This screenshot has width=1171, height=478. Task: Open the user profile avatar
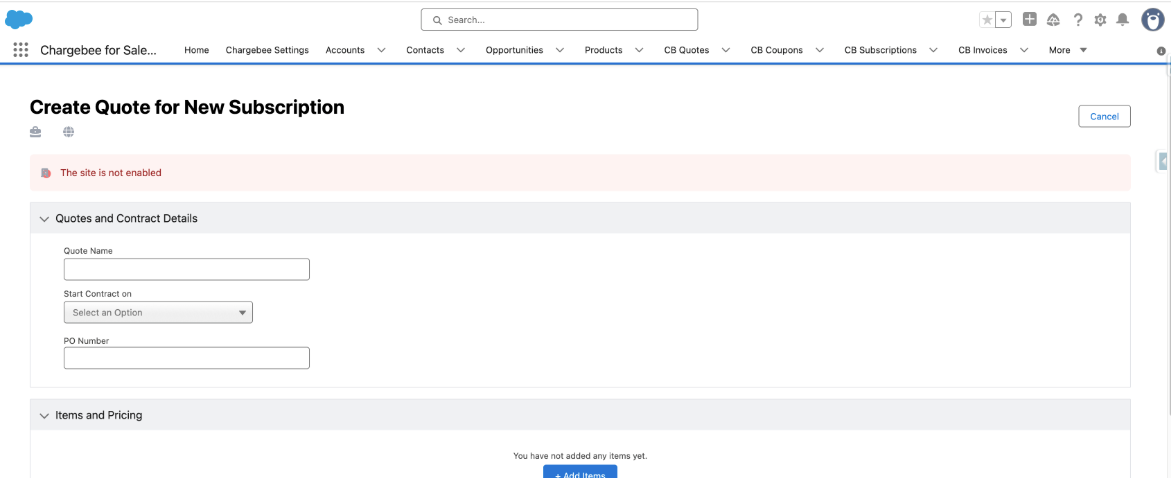point(1152,20)
